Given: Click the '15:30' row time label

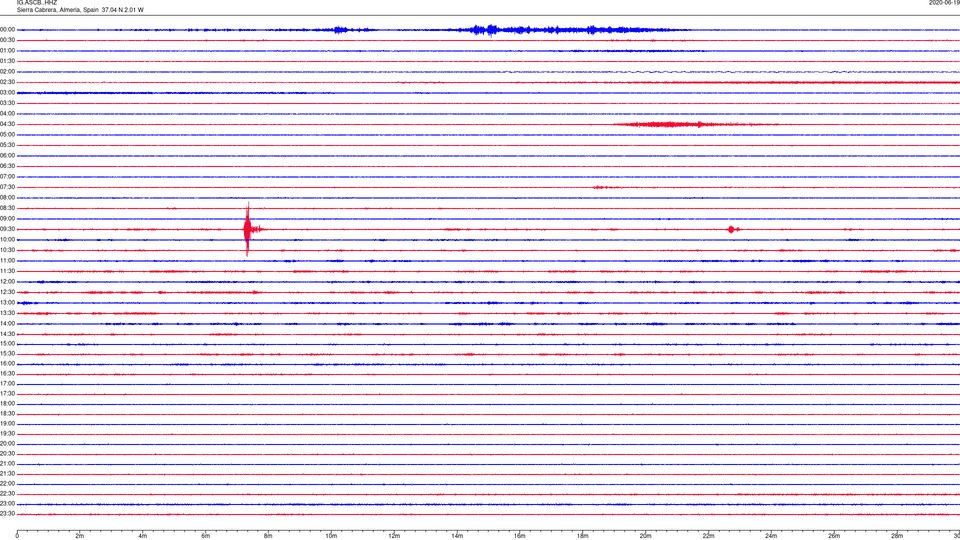Looking at the screenshot, I should [7, 354].
